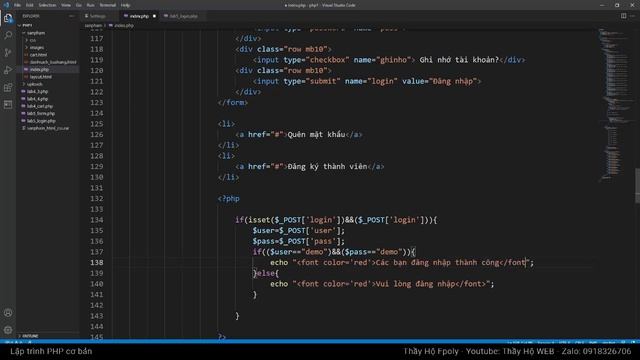The image size is (640, 360).
Task: Open the File menu
Action: pyautogui.click(x=18, y=5)
